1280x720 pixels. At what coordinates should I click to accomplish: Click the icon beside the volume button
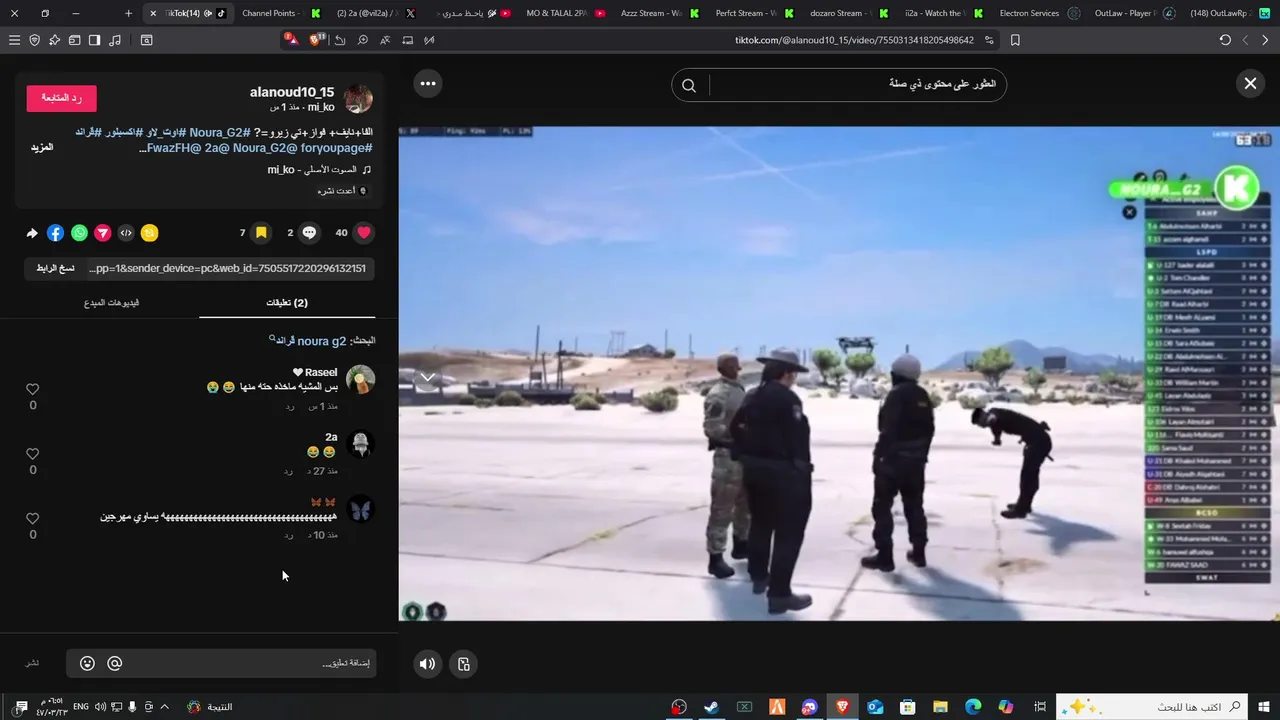463,664
